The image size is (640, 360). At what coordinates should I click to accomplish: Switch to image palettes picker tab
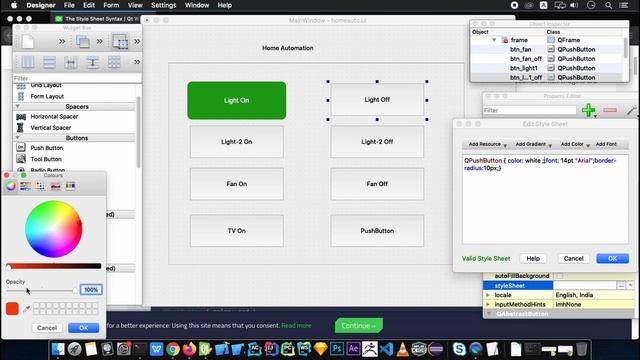click(56, 186)
